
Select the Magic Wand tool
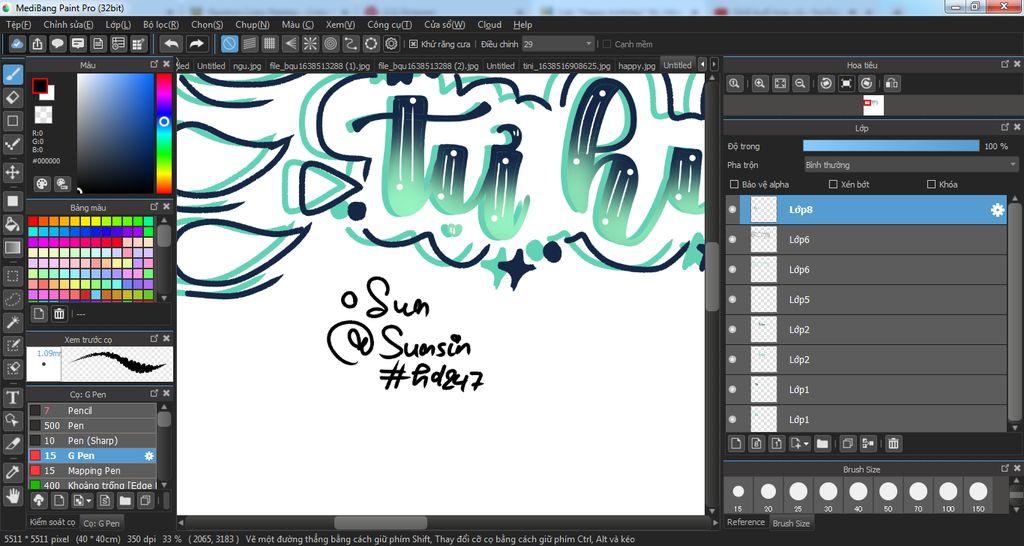point(12,322)
